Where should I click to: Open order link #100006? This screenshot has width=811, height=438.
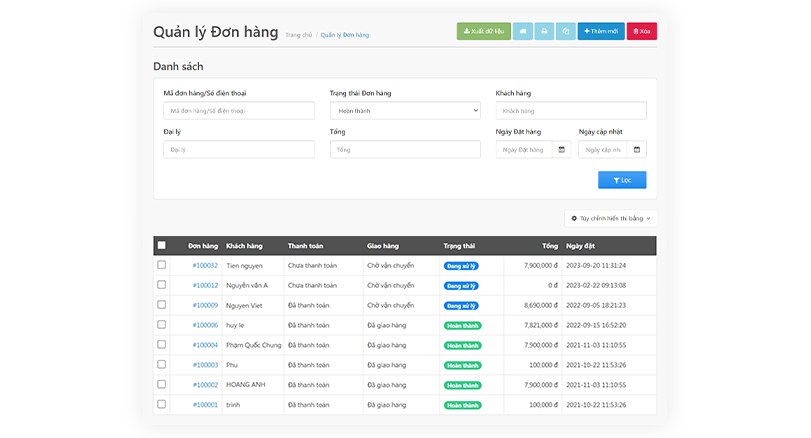205,325
